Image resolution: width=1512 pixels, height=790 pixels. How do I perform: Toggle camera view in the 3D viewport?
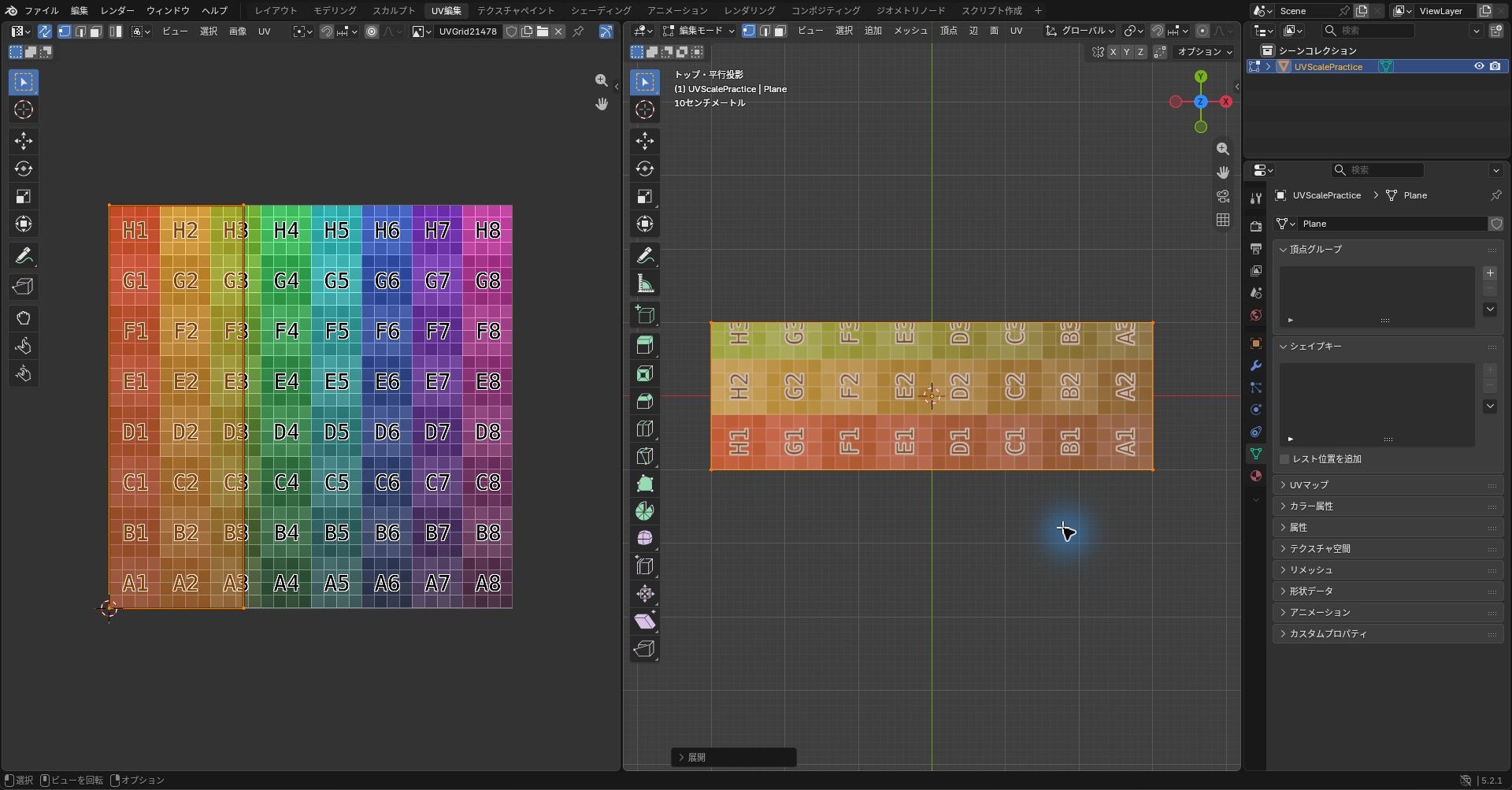point(1223,196)
